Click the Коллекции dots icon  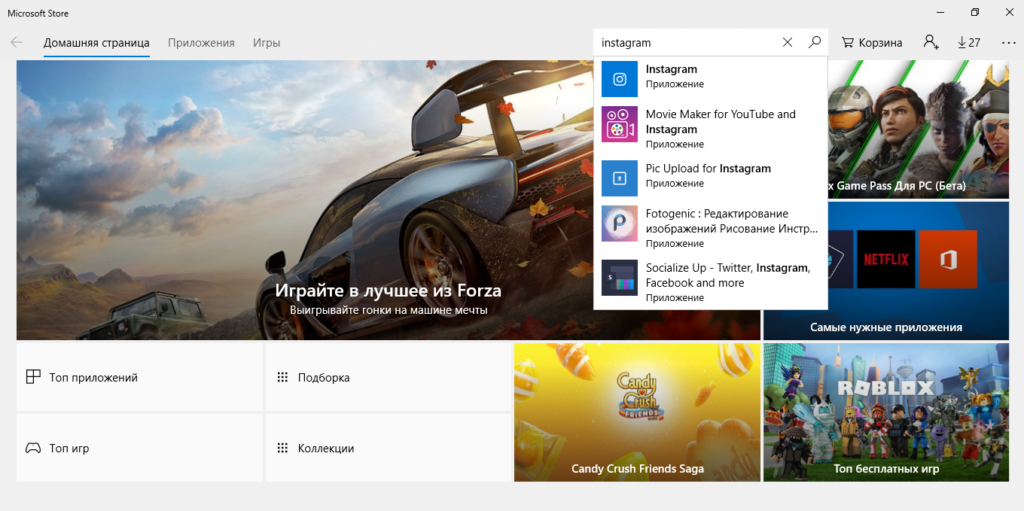tap(282, 448)
